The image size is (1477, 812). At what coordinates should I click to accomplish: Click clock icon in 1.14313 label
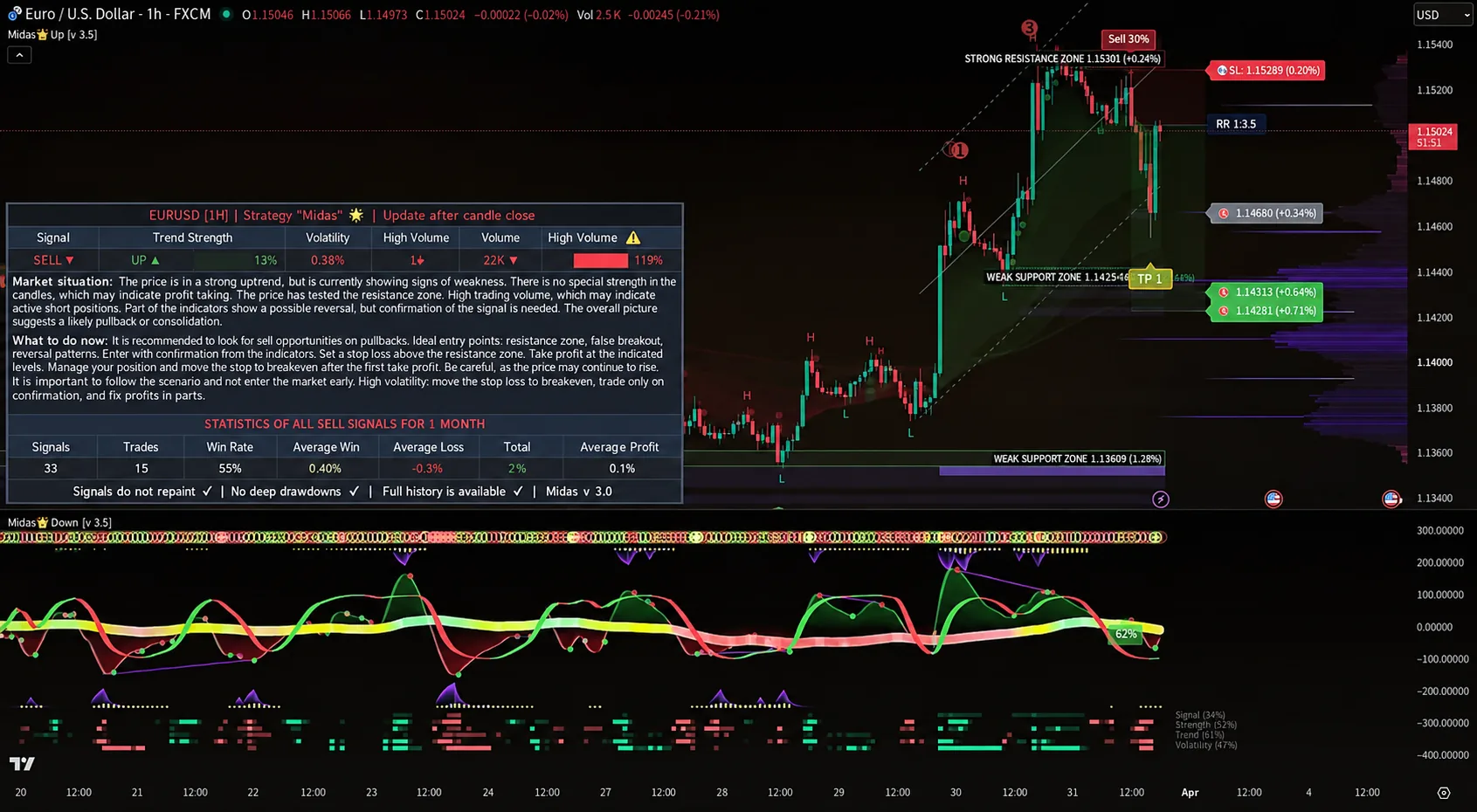(x=1224, y=292)
